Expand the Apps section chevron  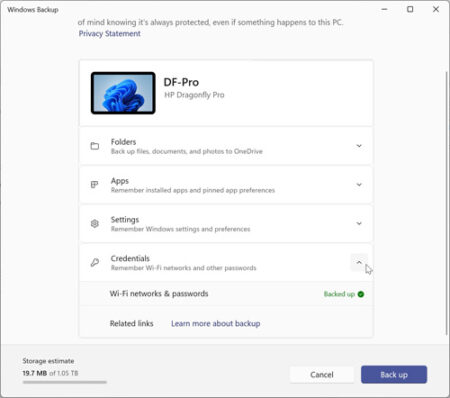[x=359, y=185]
